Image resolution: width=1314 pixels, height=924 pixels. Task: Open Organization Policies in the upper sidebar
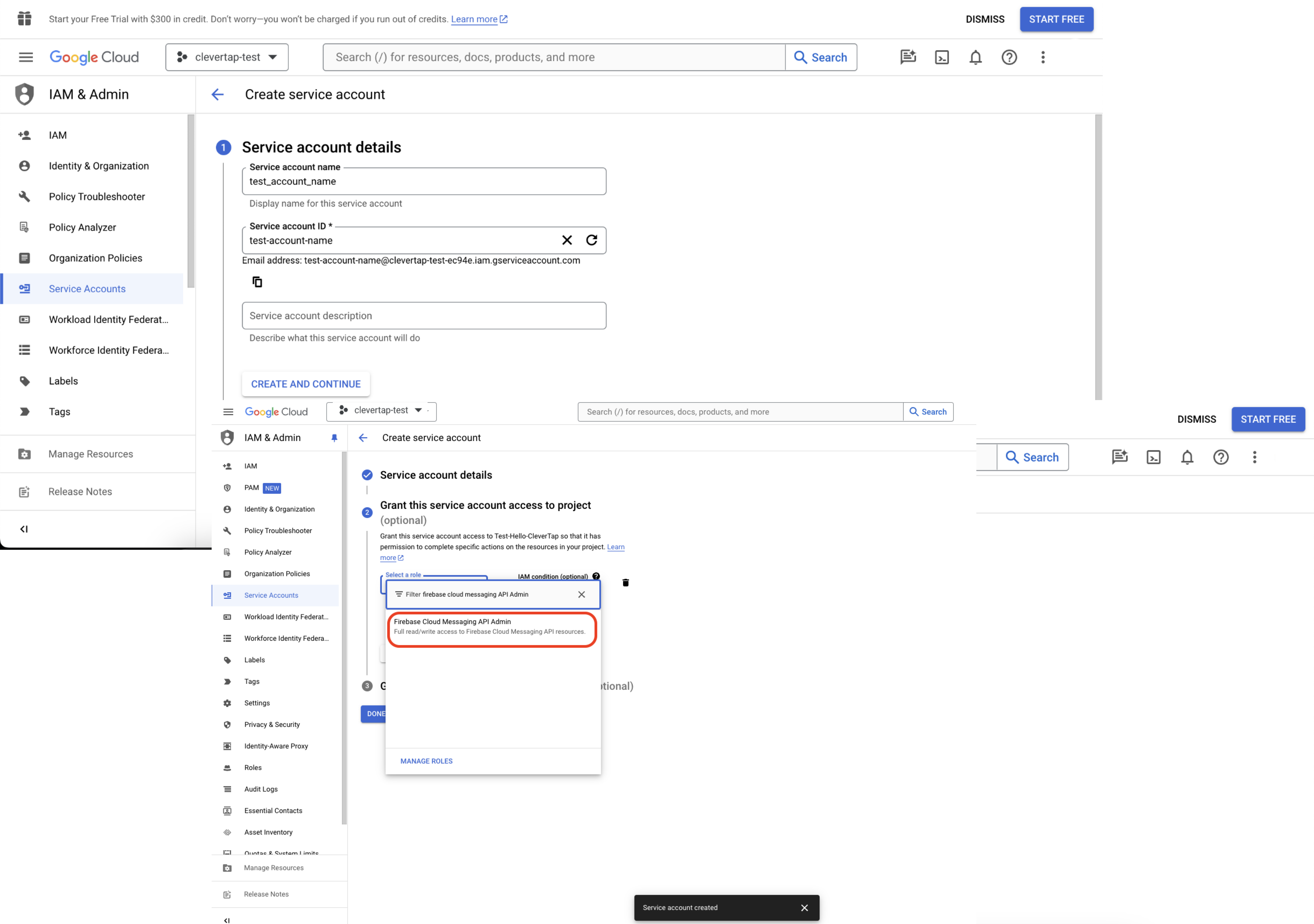[x=92, y=258]
